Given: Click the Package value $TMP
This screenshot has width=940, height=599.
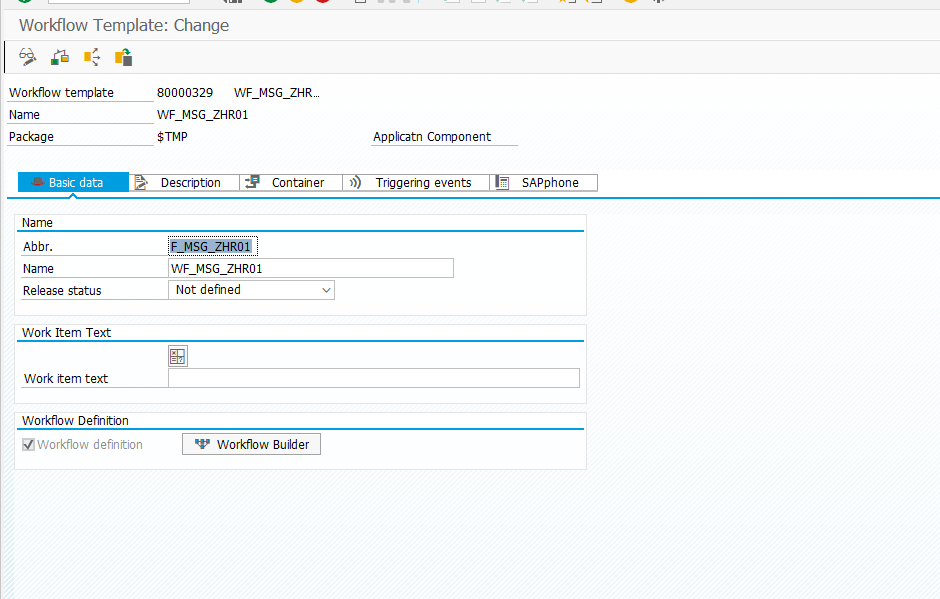Looking at the screenshot, I should (x=172, y=137).
